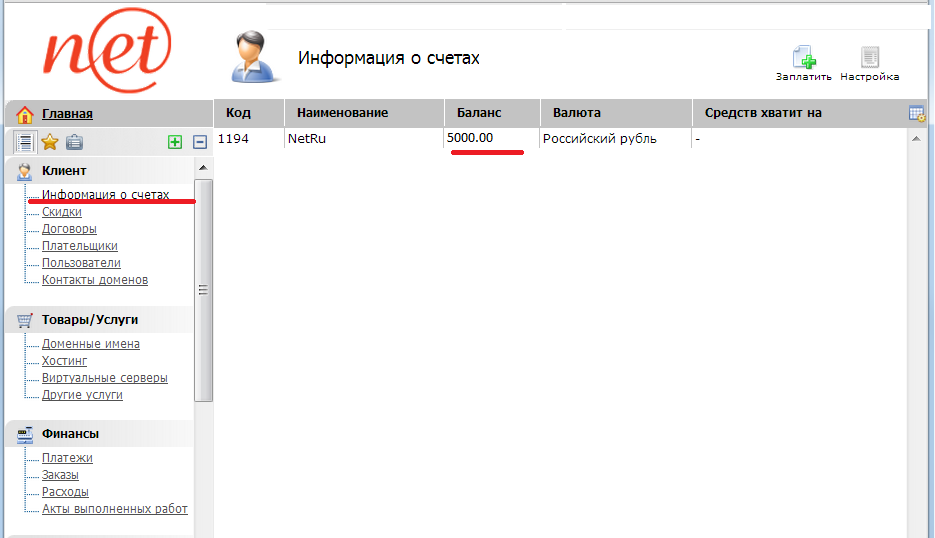Expand all menu sections with green plus

[x=175, y=143]
